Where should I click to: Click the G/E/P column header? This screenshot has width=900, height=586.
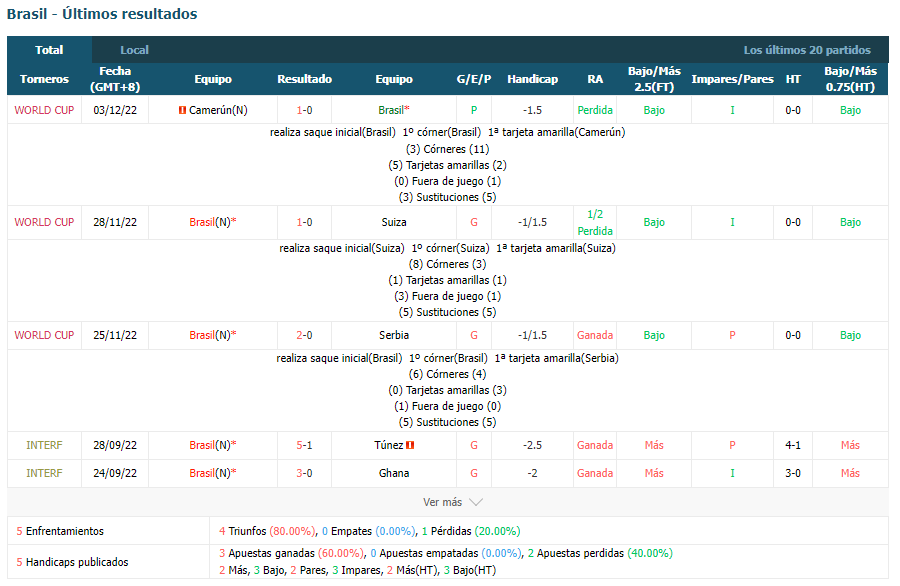click(474, 79)
